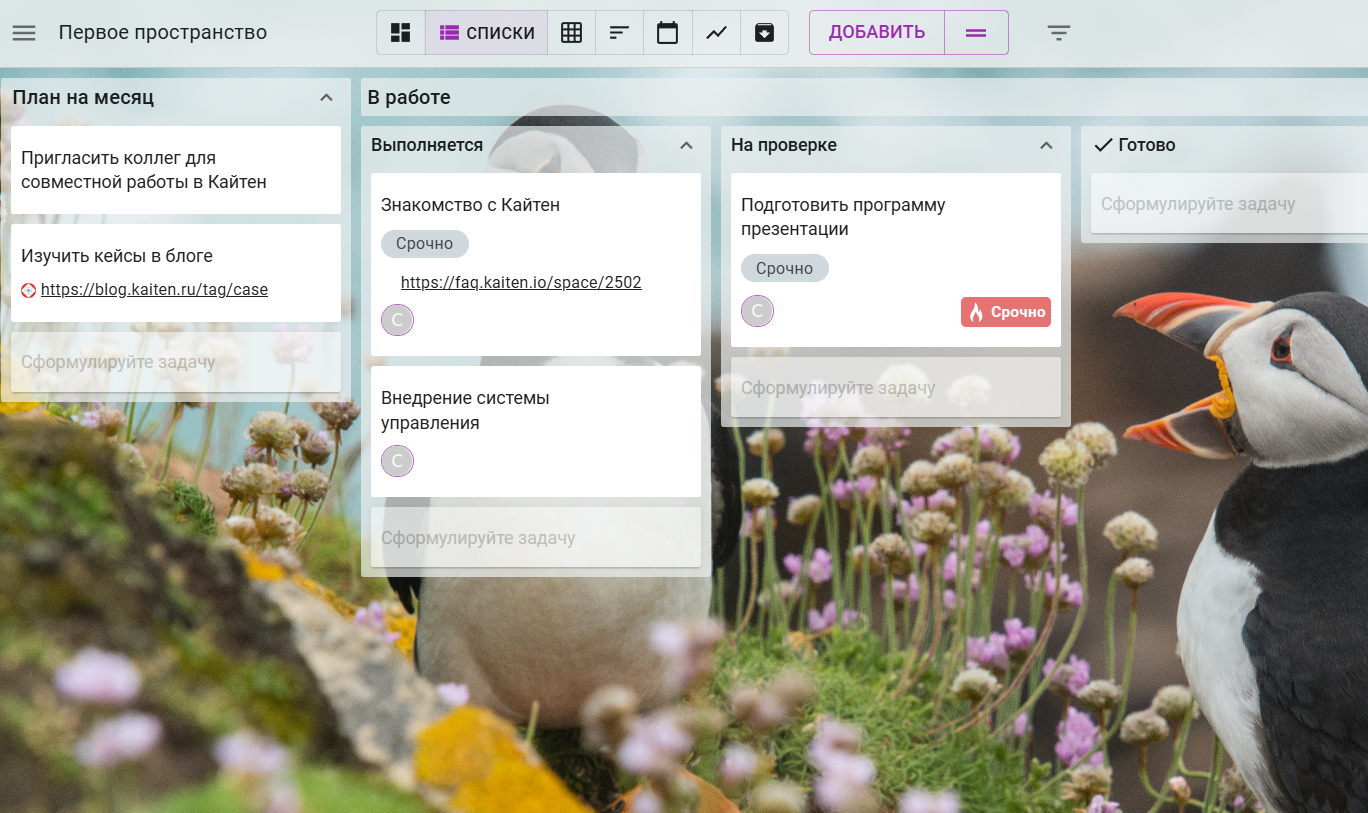Switch to the table grid view
This screenshot has height=813, width=1368.
pyautogui.click(x=571, y=33)
